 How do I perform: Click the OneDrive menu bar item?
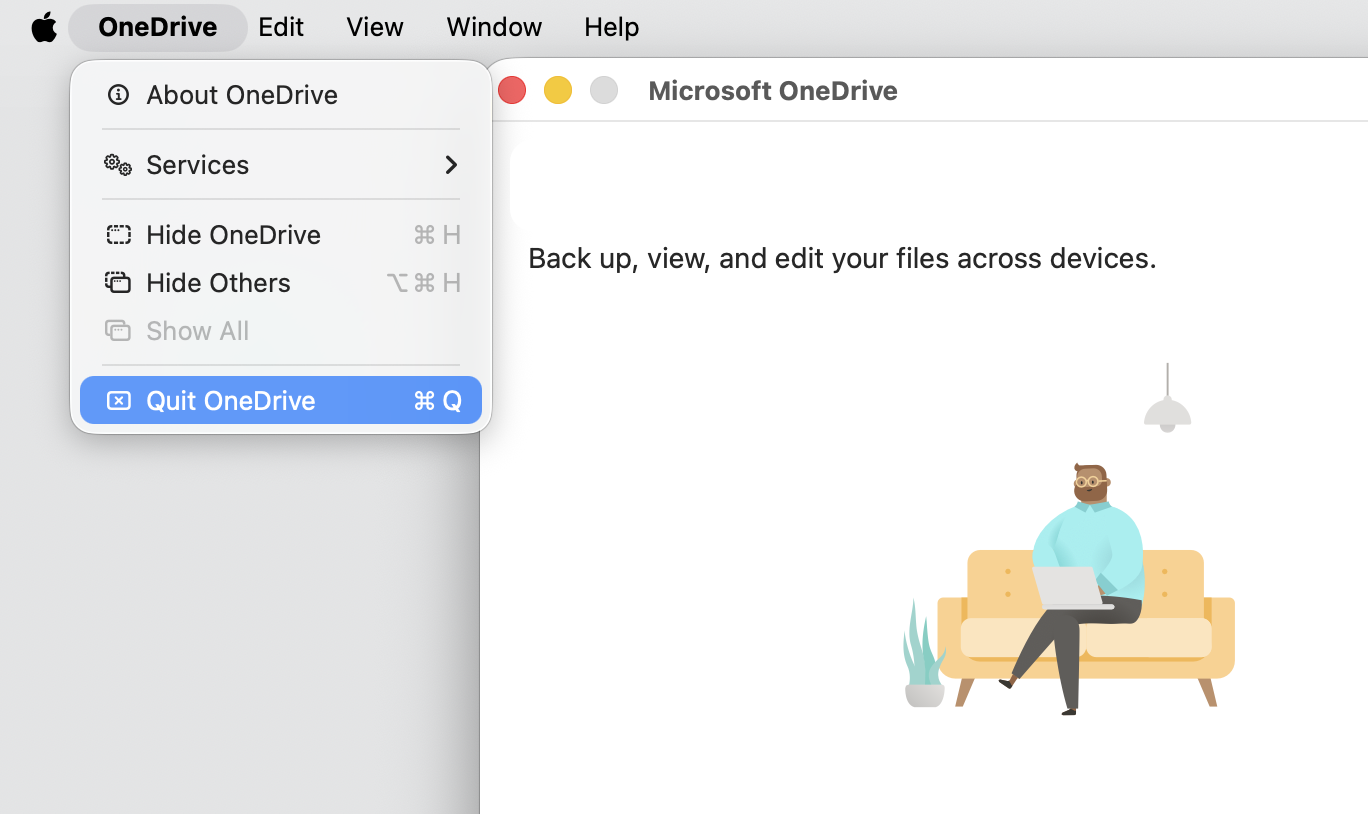coord(158,27)
